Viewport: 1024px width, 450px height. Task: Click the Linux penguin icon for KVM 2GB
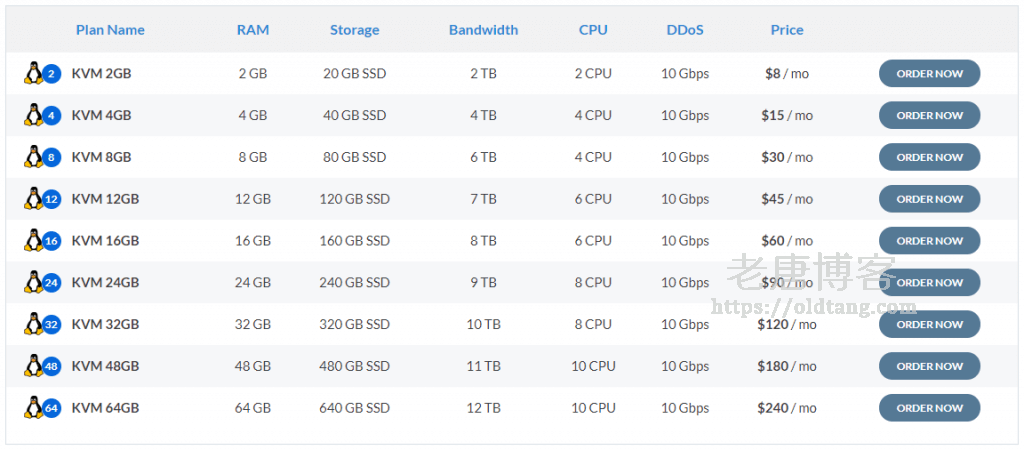pos(34,73)
